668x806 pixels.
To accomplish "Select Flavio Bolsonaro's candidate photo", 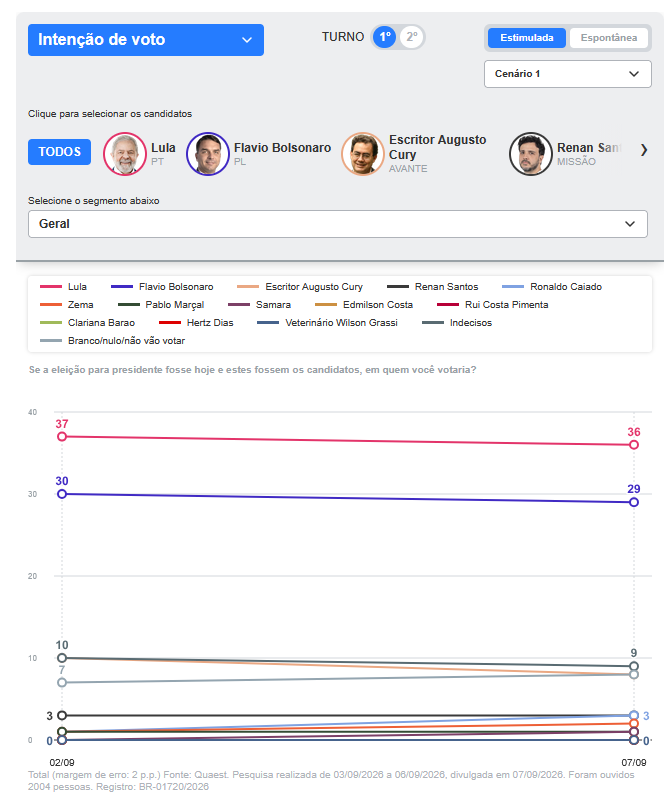I will point(208,154).
